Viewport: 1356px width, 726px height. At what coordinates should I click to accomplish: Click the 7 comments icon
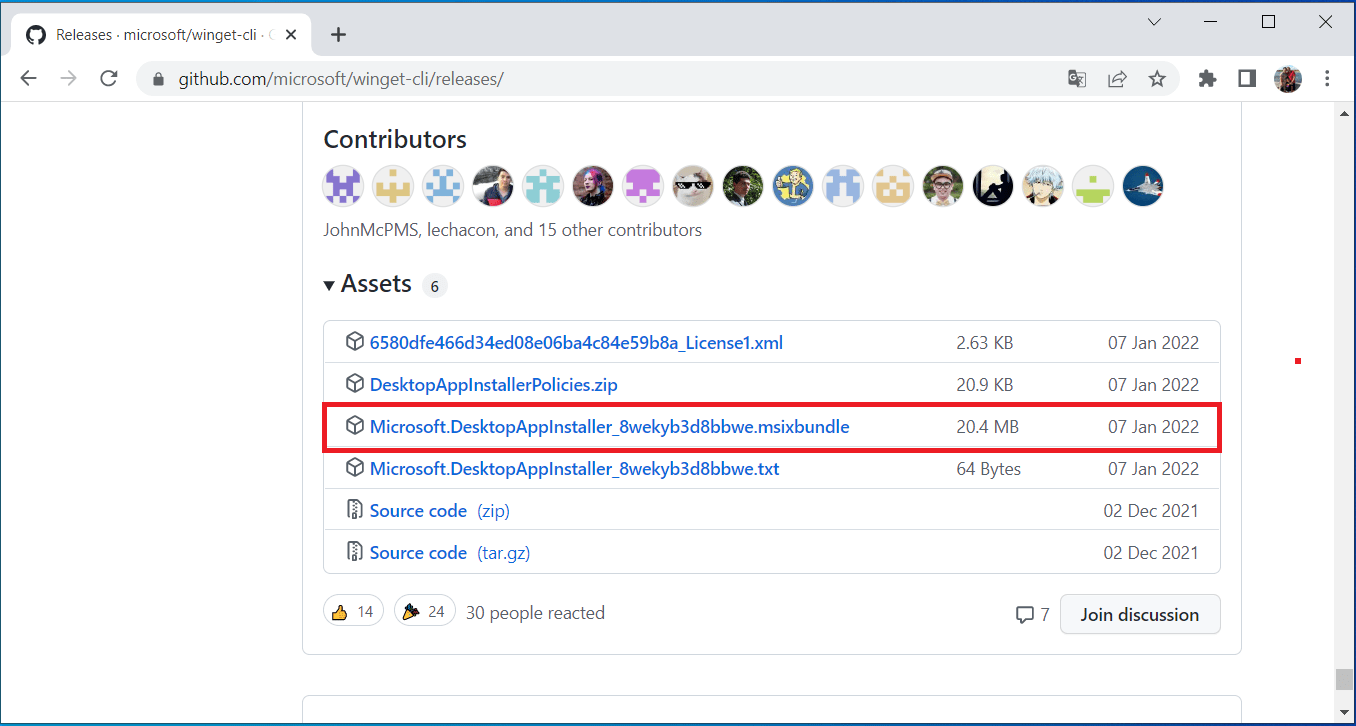point(1032,614)
